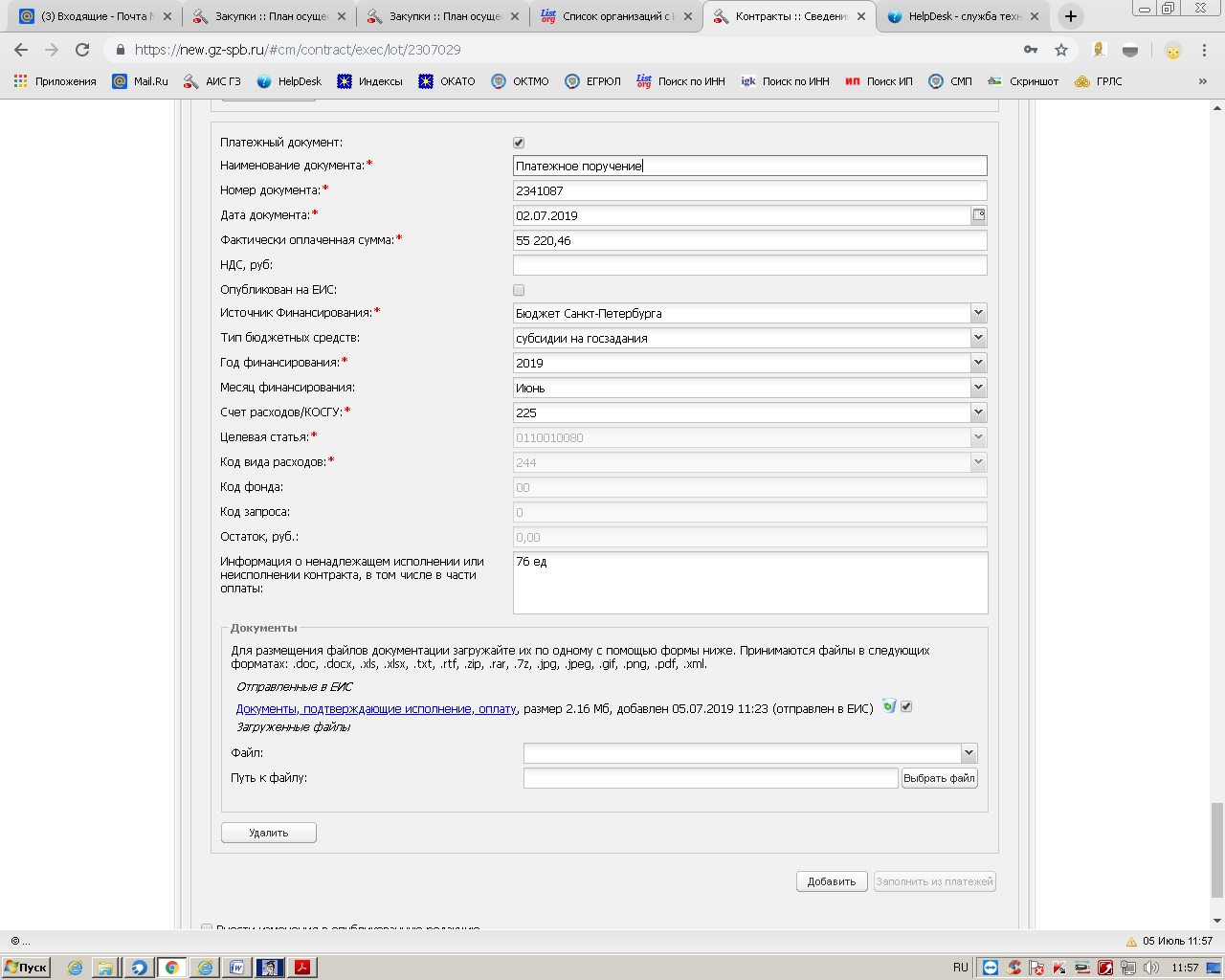Click the НДС, руб field

point(750,265)
